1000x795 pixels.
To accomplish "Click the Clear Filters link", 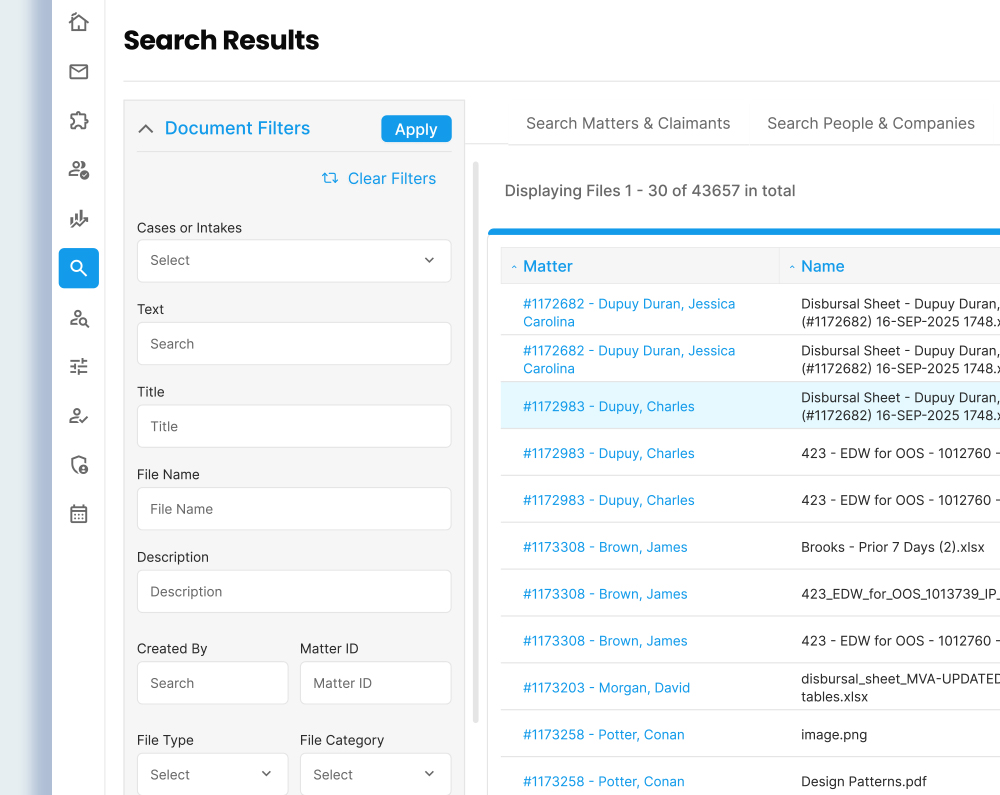I will 379,179.
